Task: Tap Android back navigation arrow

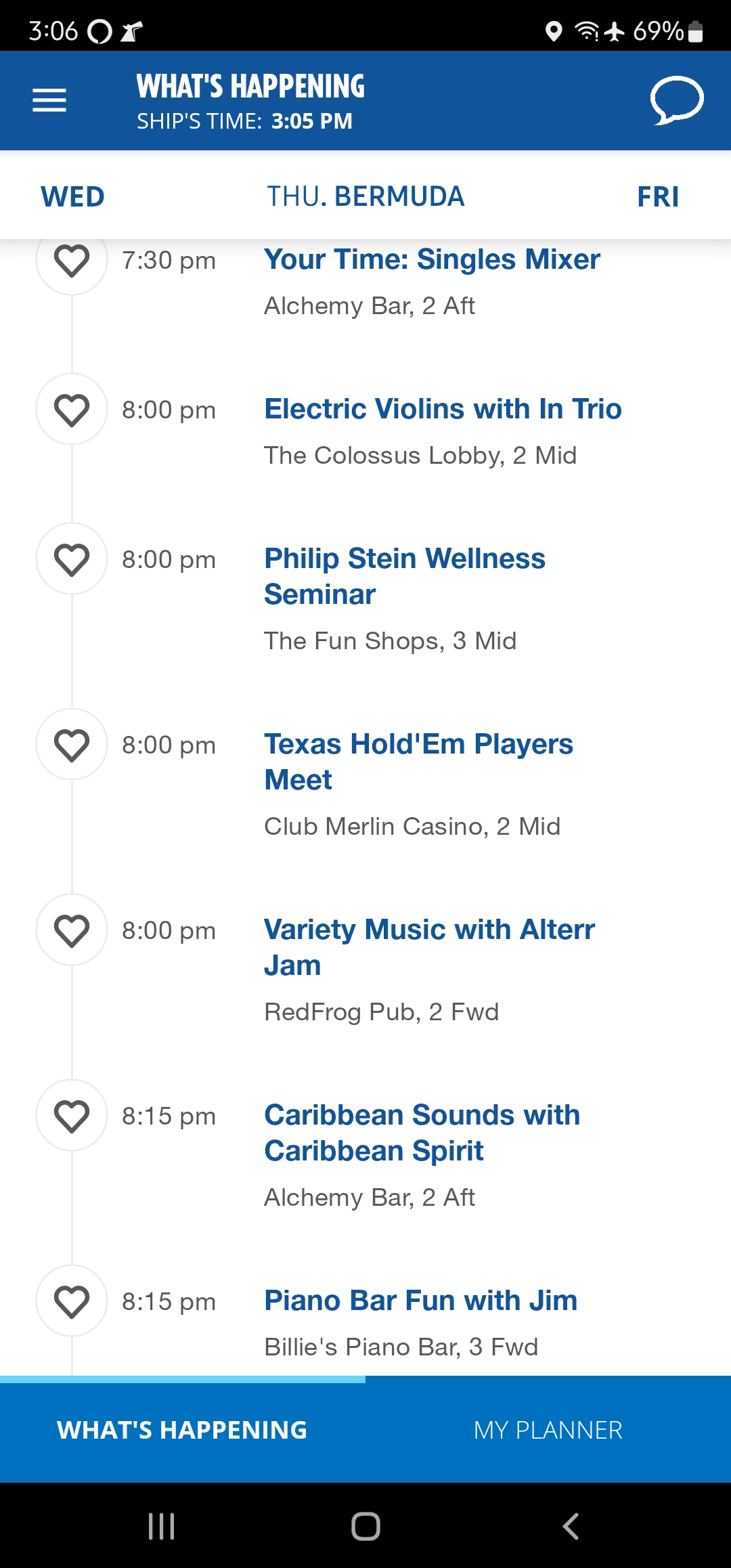Action: click(x=571, y=1526)
